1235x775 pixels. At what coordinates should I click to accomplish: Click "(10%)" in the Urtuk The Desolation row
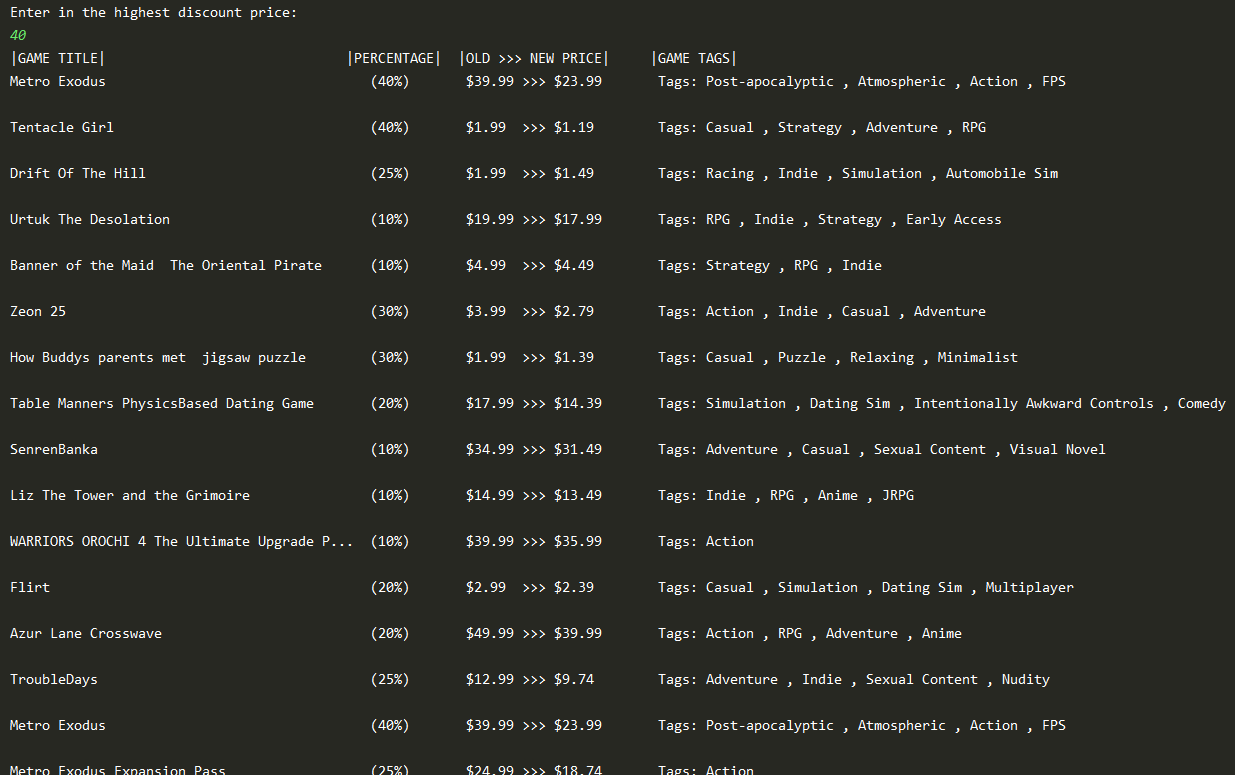coord(390,219)
